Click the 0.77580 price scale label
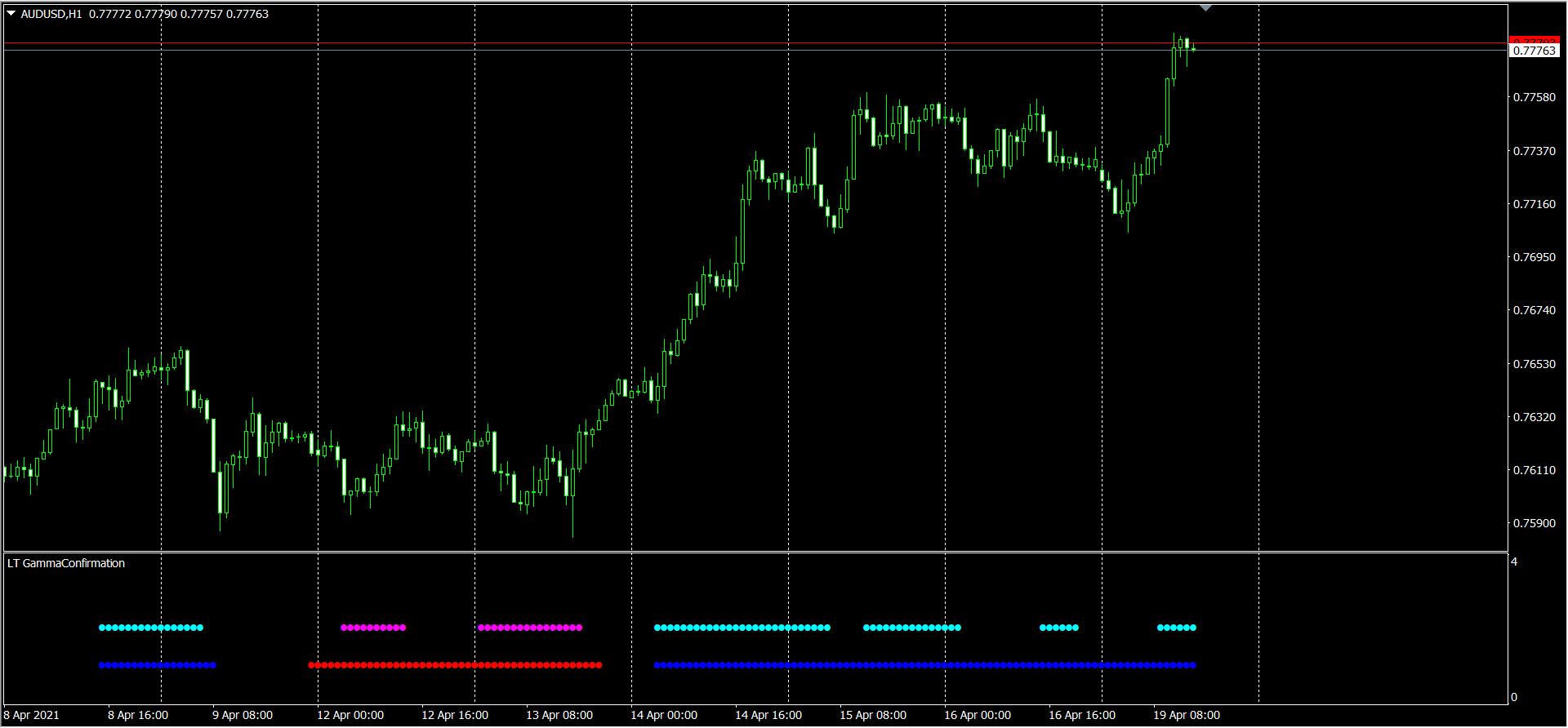The image size is (1568, 728). (x=1534, y=97)
